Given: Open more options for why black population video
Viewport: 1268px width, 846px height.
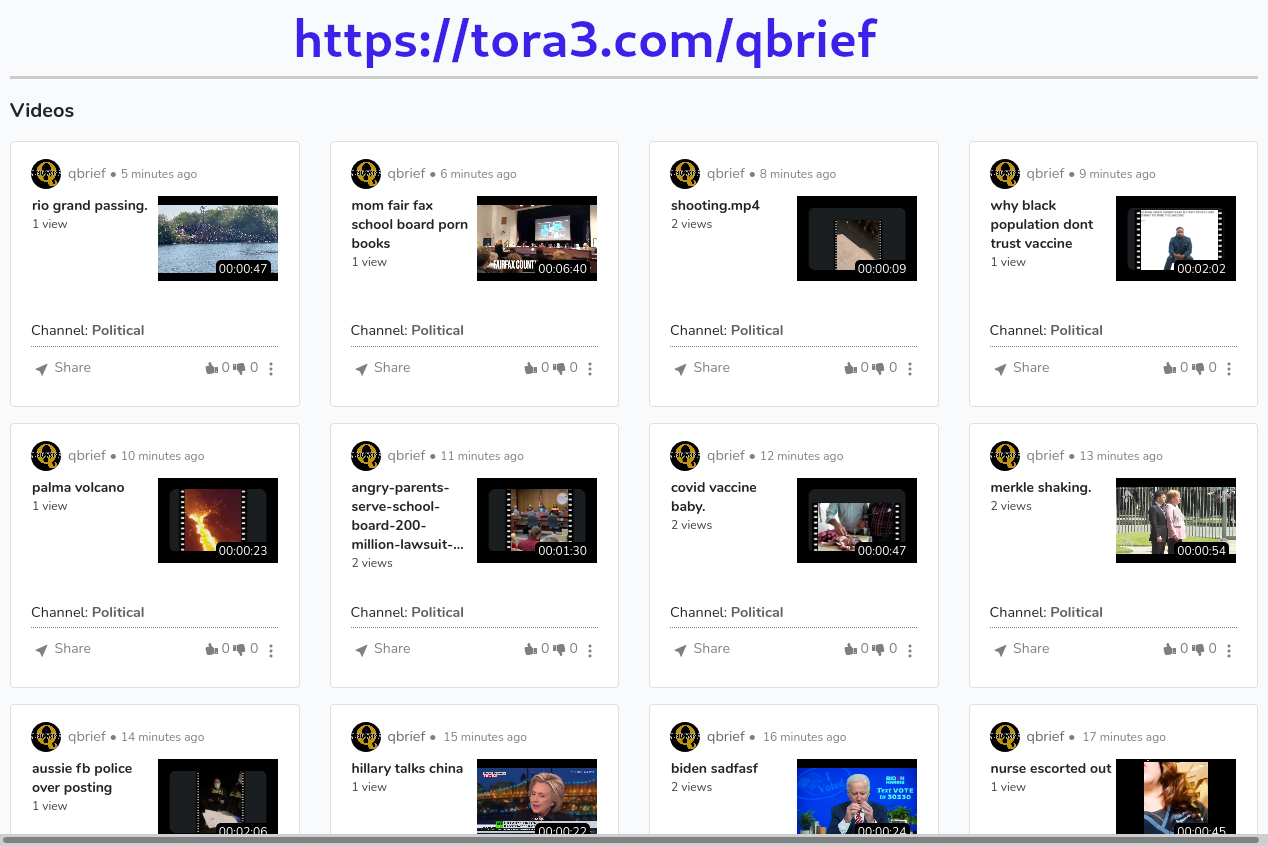Looking at the screenshot, I should (x=1229, y=369).
